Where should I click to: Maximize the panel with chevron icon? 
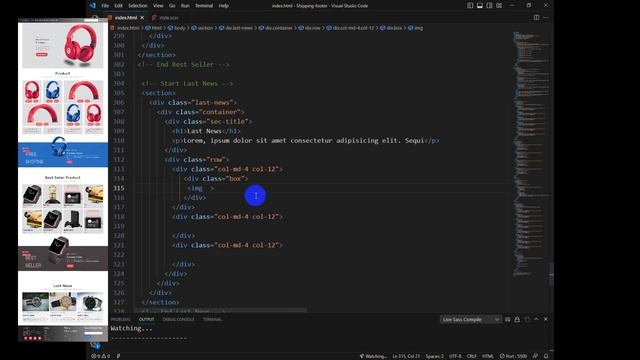click(536, 319)
